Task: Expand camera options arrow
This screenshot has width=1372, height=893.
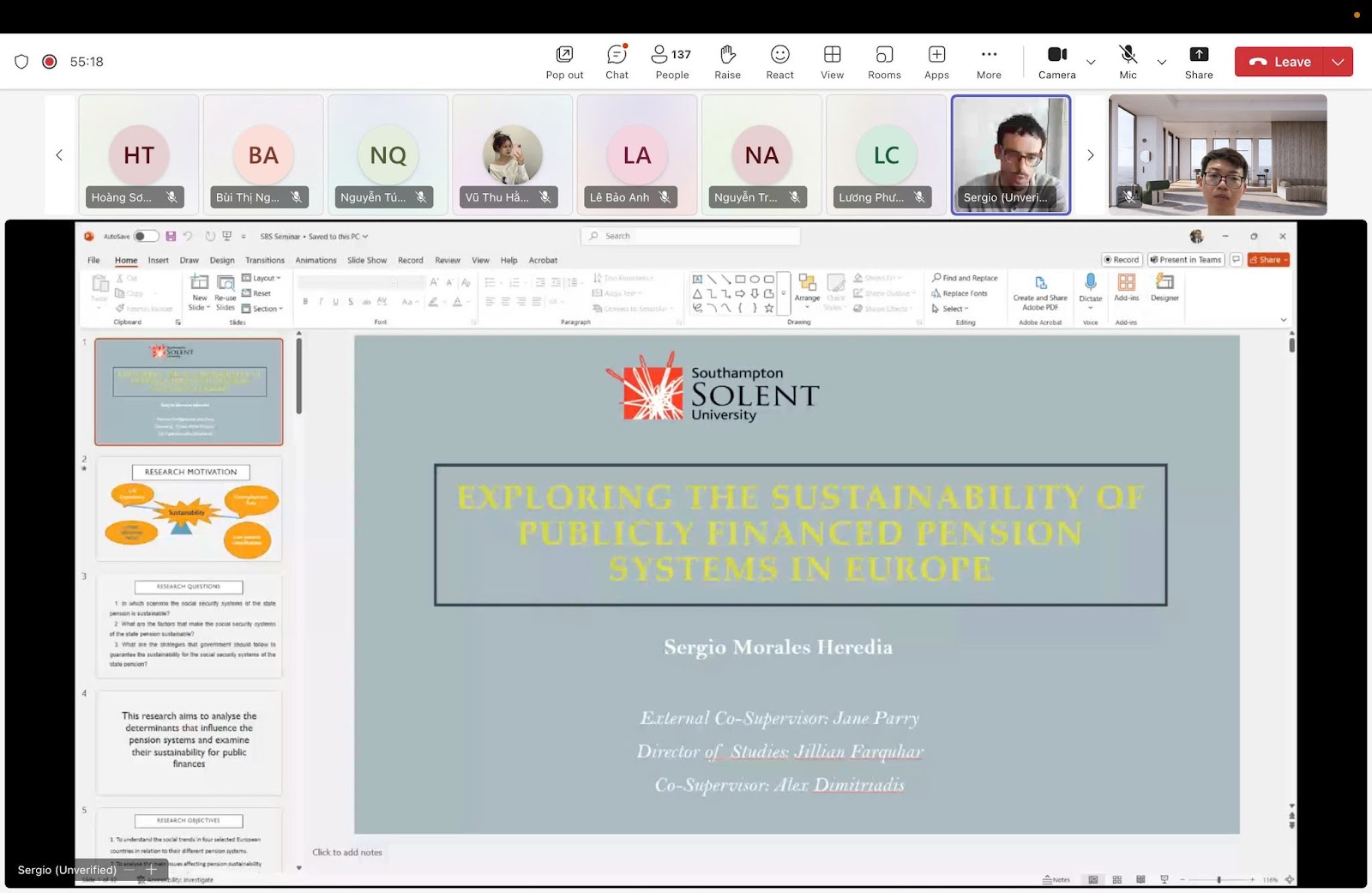Action: (1091, 62)
